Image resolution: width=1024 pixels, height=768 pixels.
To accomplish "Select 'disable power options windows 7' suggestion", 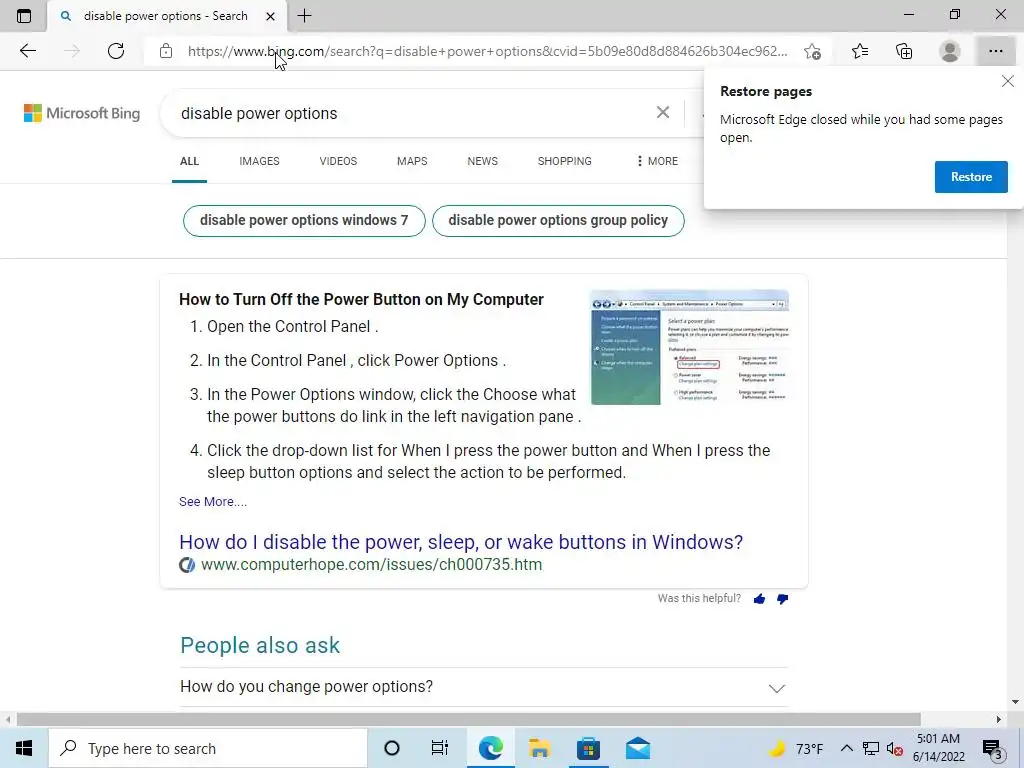I will (304, 221).
